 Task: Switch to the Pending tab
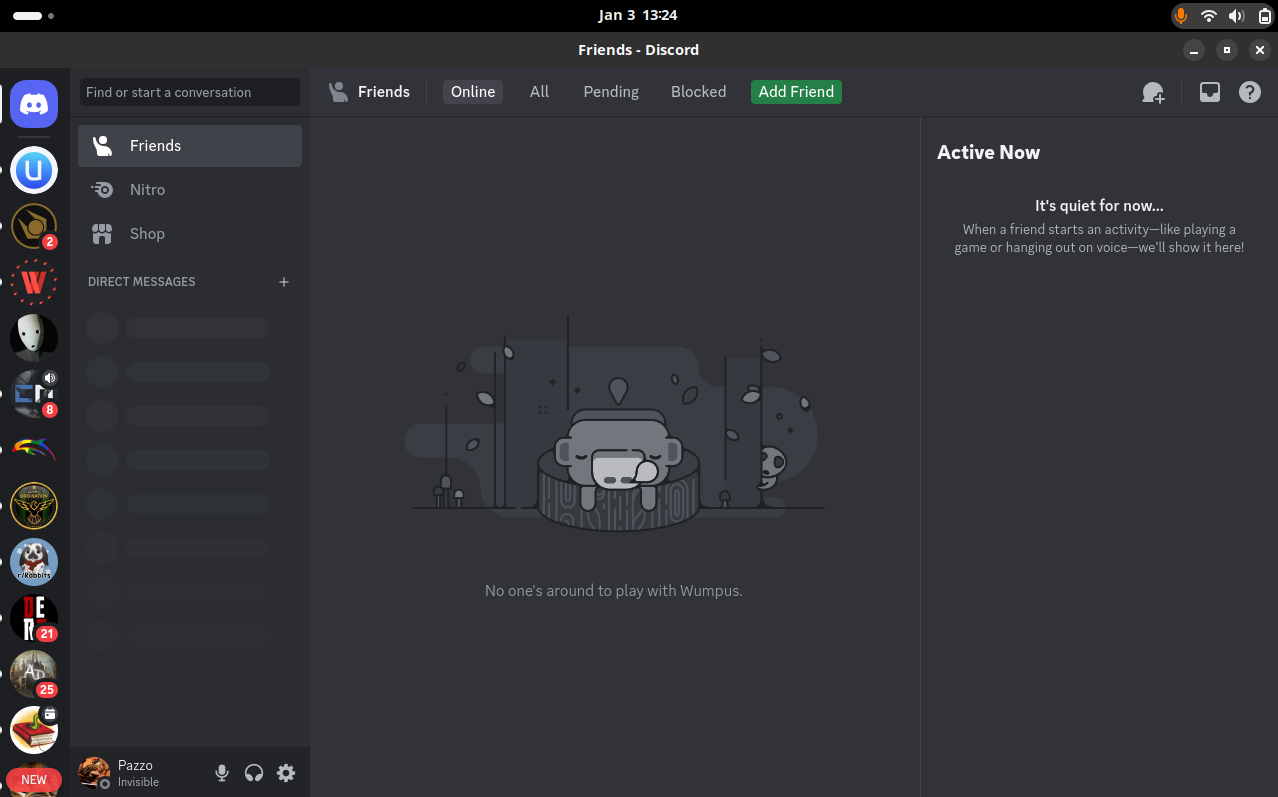click(610, 91)
